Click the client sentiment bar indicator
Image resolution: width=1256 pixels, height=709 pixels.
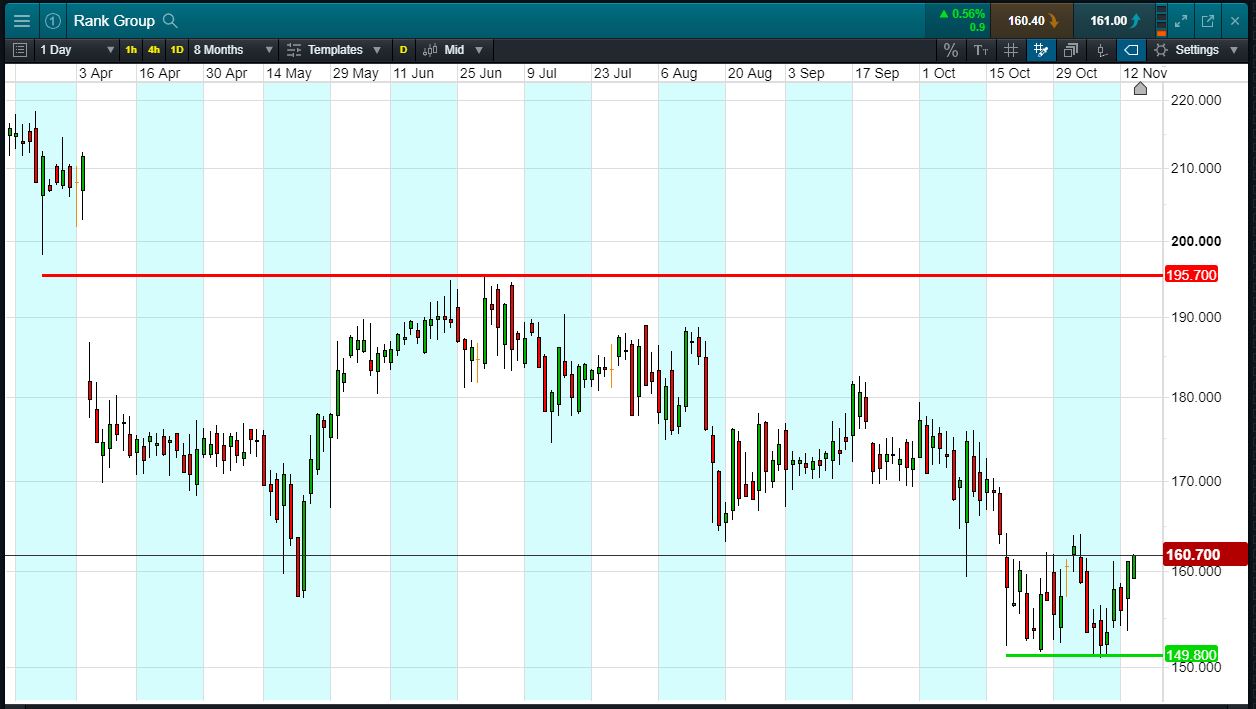point(1161,20)
